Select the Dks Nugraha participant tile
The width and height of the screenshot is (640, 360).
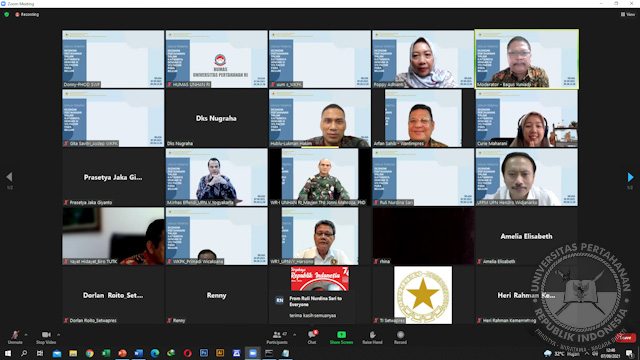216,118
